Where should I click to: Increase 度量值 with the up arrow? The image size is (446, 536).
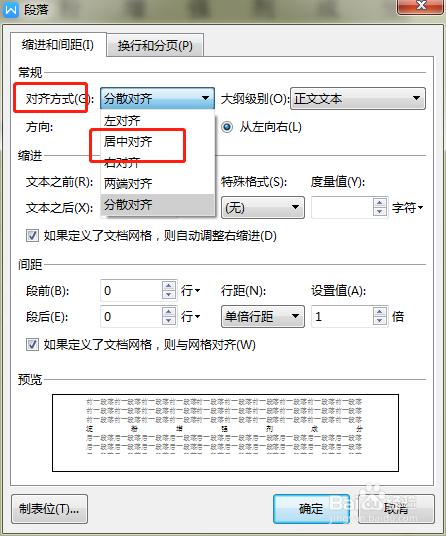[379, 202]
